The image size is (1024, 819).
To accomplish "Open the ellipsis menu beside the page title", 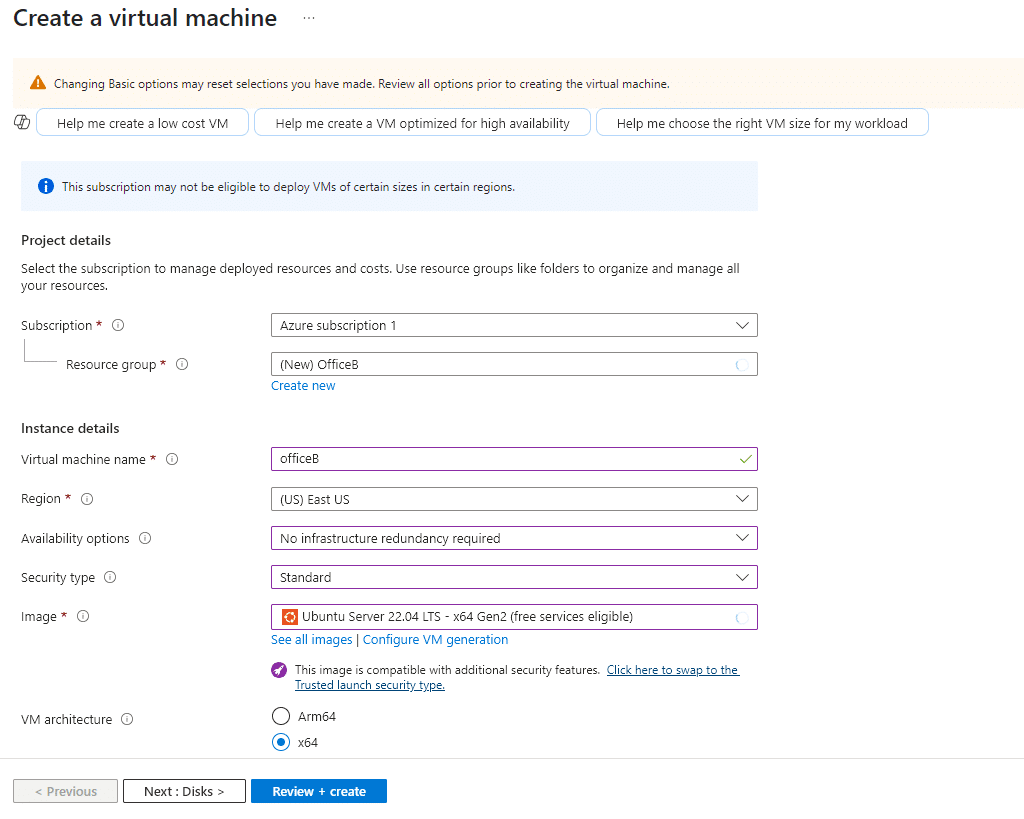I will click(309, 19).
